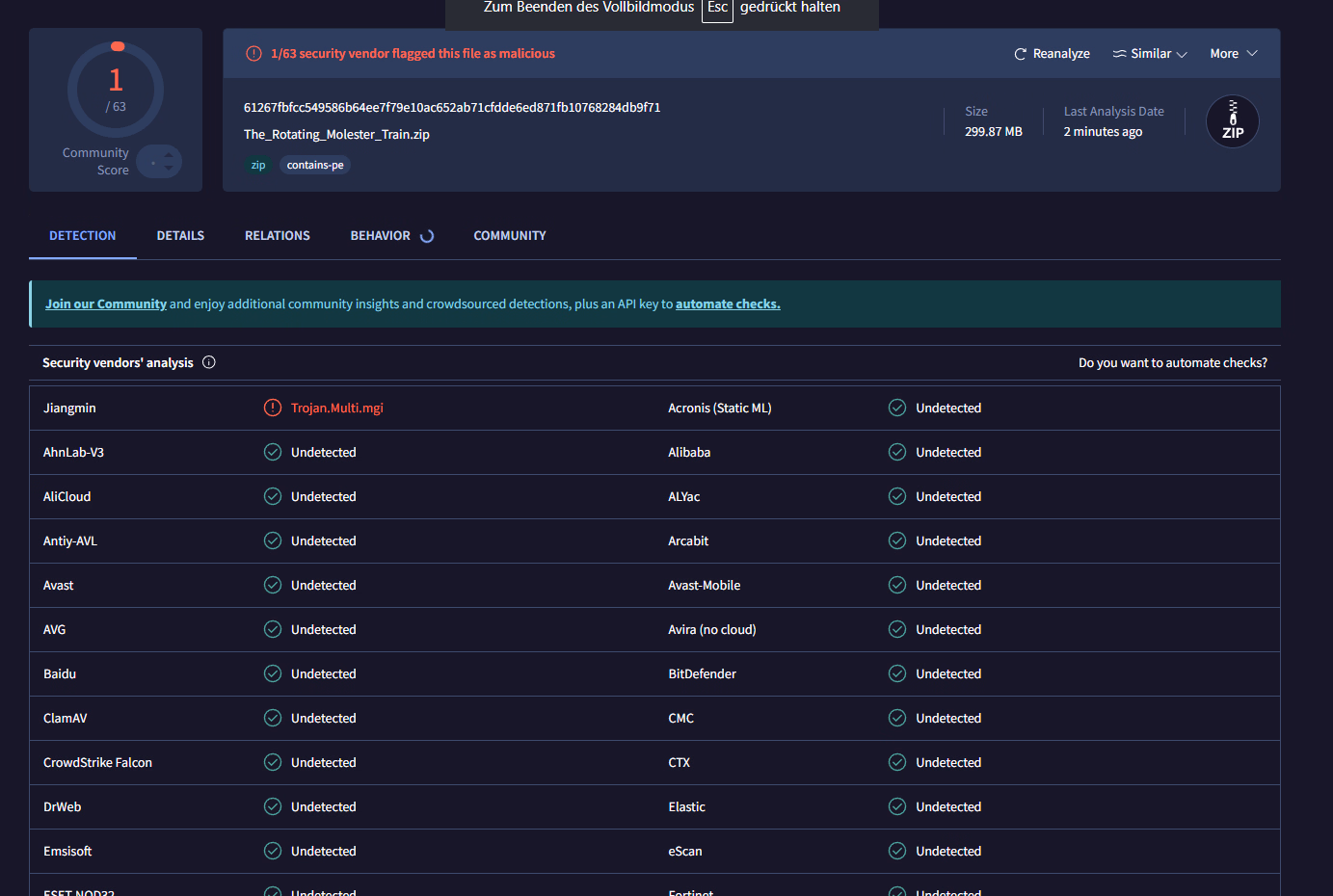Click the check icon for CMC result
Image resolution: width=1333 pixels, height=896 pixels.
(x=897, y=718)
